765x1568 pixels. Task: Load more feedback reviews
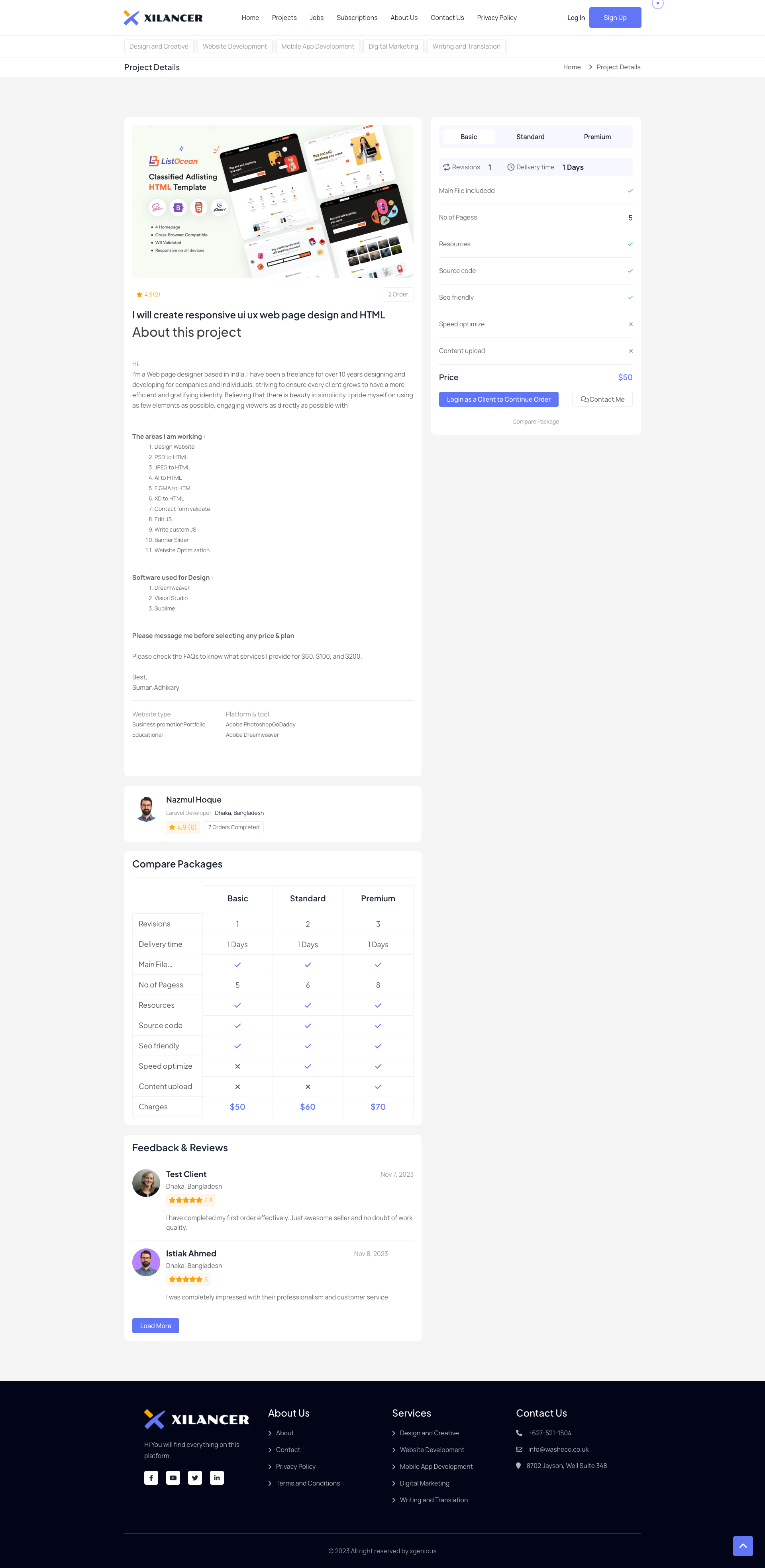click(x=155, y=1326)
